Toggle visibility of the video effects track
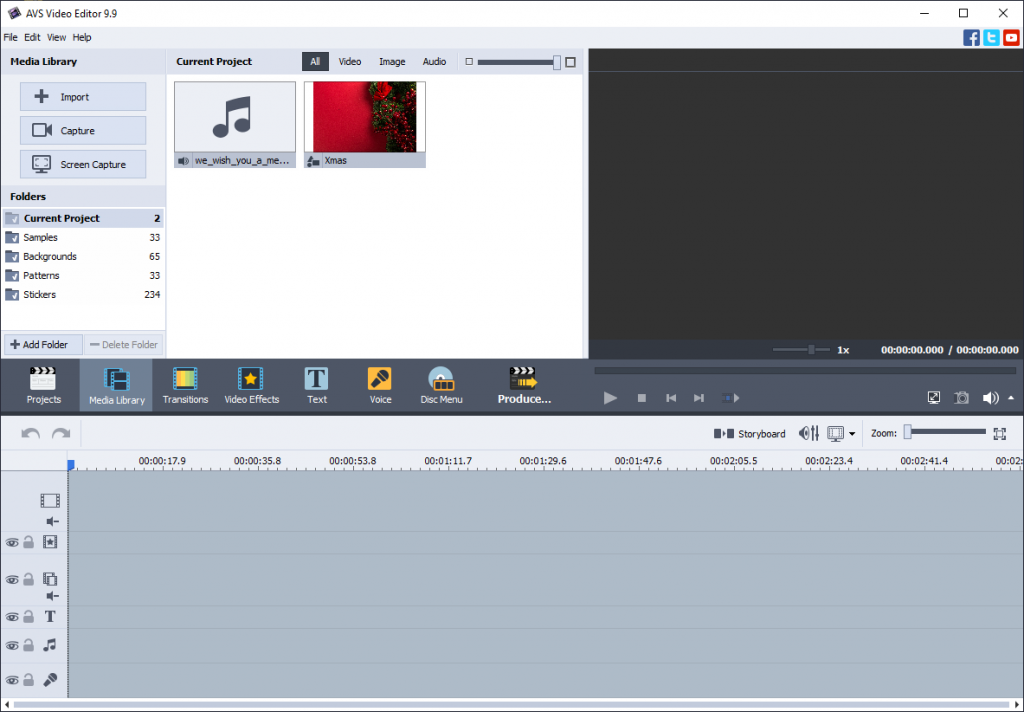 (12, 542)
